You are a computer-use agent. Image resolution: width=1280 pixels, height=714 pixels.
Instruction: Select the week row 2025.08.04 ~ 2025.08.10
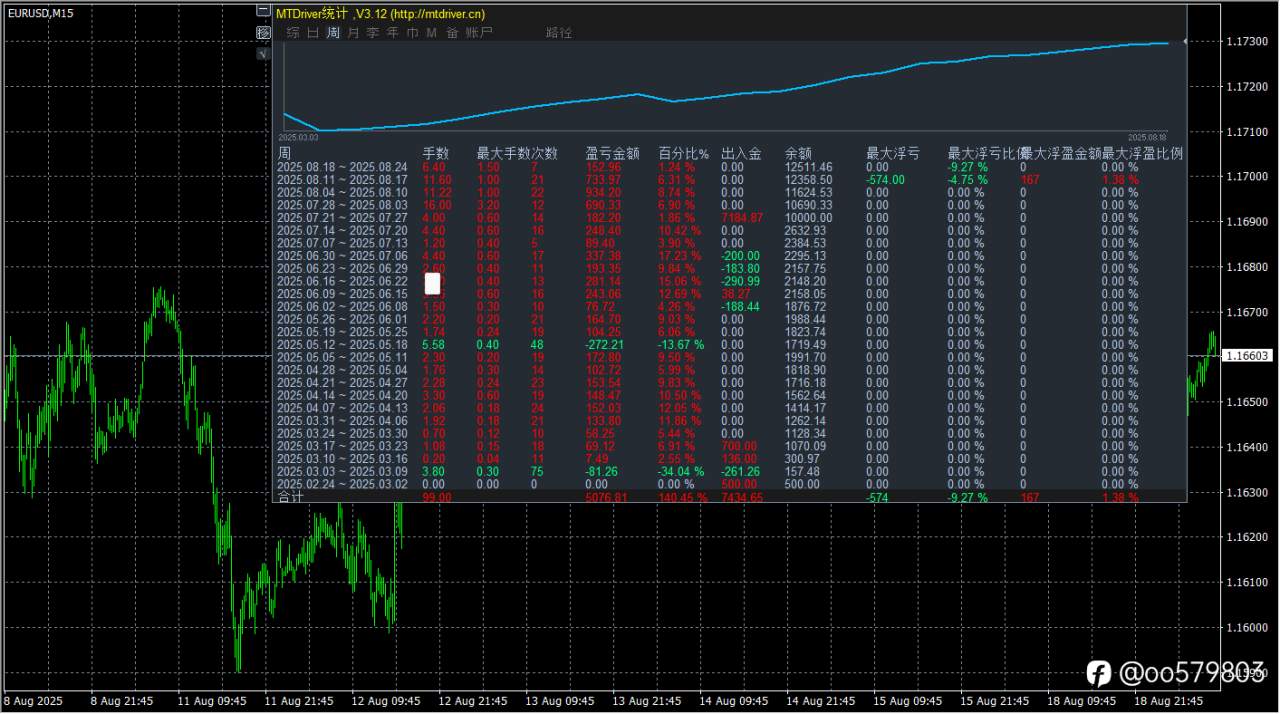click(729, 192)
